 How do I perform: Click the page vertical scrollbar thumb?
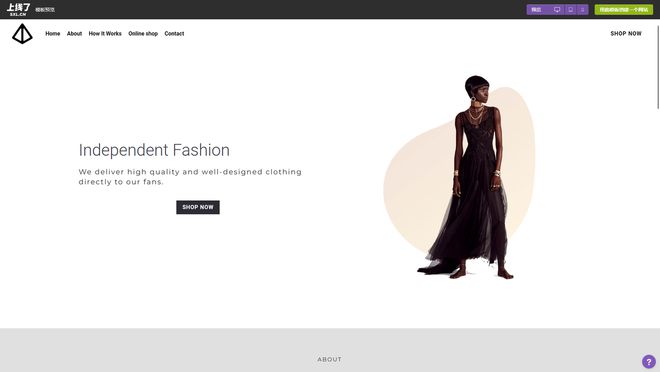657,66
